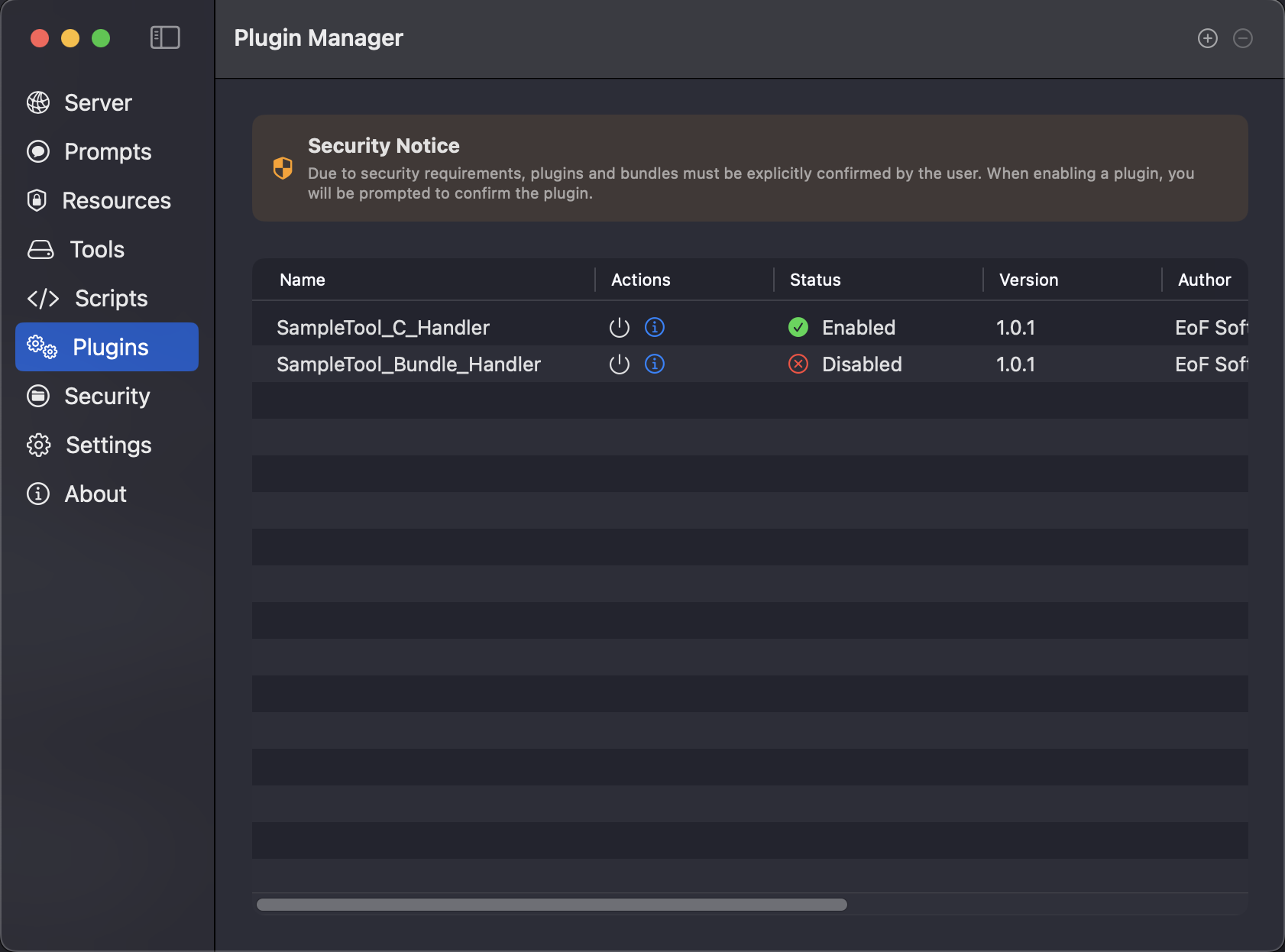The height and width of the screenshot is (952, 1285).
Task: Click the red disabled icon for SampleTool_Bundle_Handler
Action: 798,364
